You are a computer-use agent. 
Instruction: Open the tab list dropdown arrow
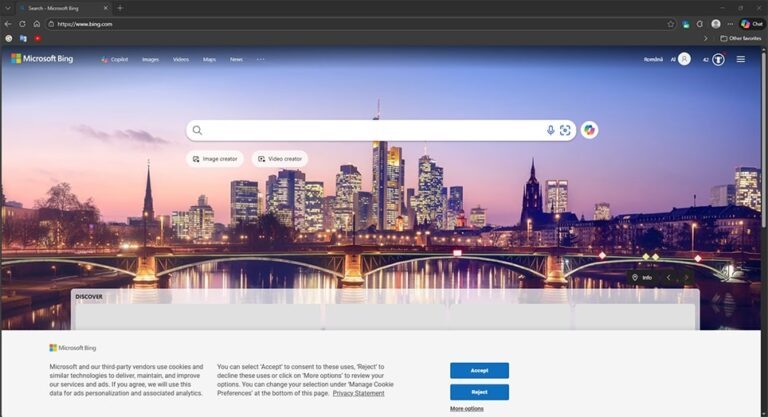[8, 8]
